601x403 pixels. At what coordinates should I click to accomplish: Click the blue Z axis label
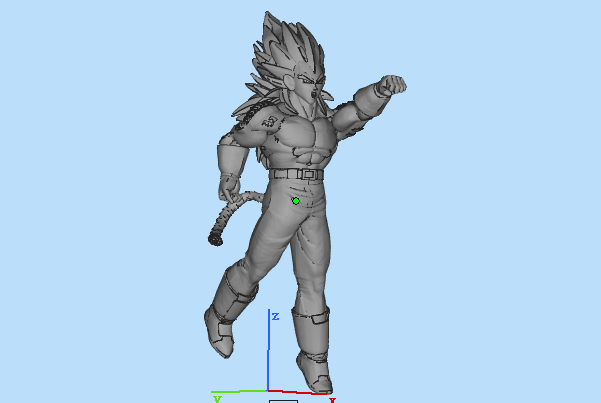coord(273,316)
